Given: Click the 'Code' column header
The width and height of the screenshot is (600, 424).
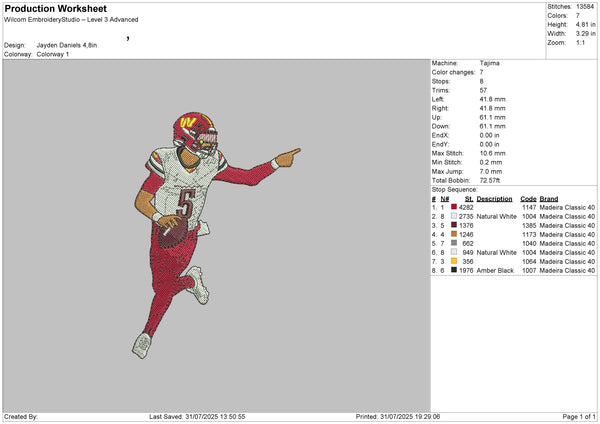Looking at the screenshot, I should 528,199.
